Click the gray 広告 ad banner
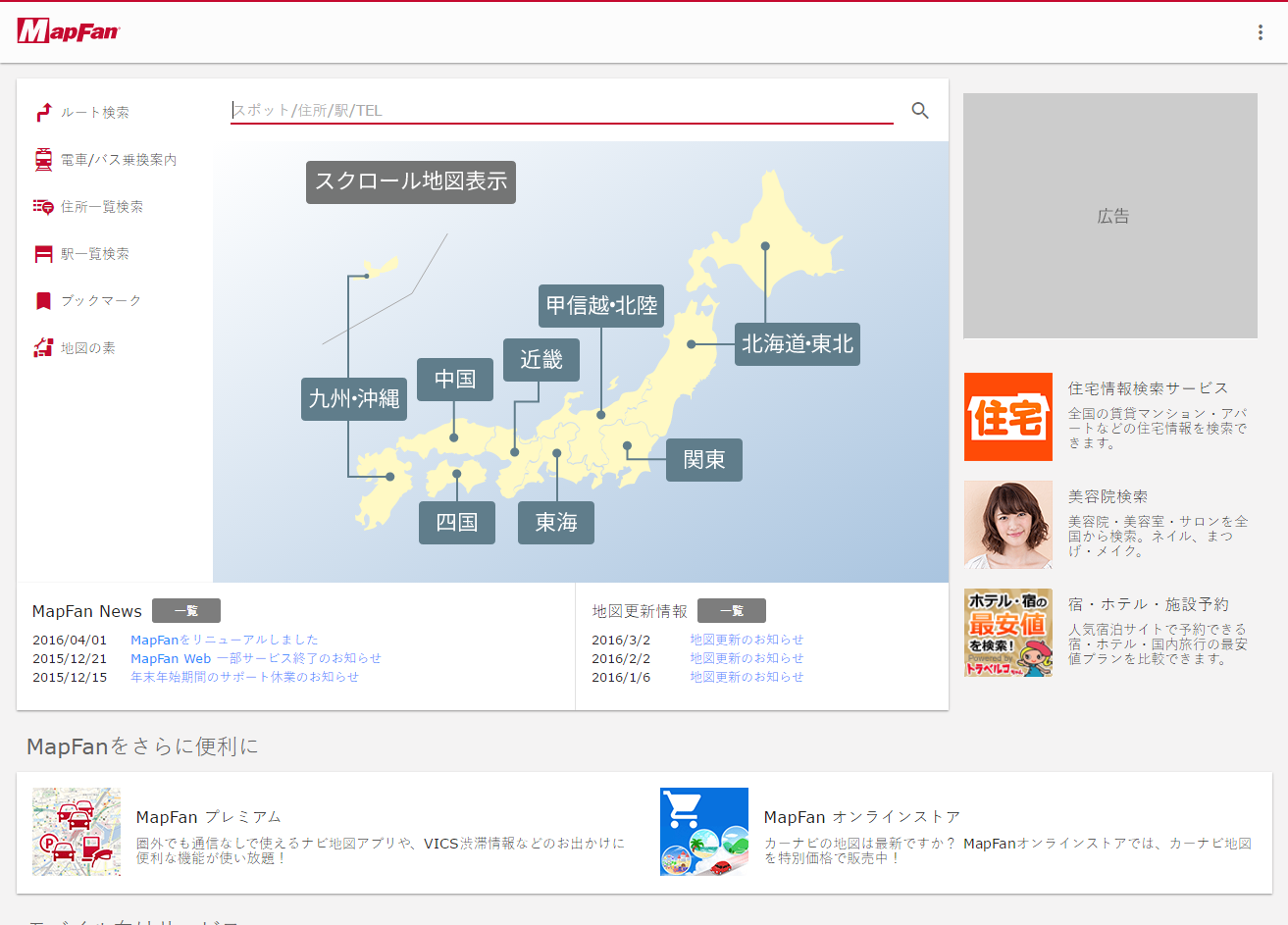The width and height of the screenshot is (1288, 925). click(x=1110, y=216)
